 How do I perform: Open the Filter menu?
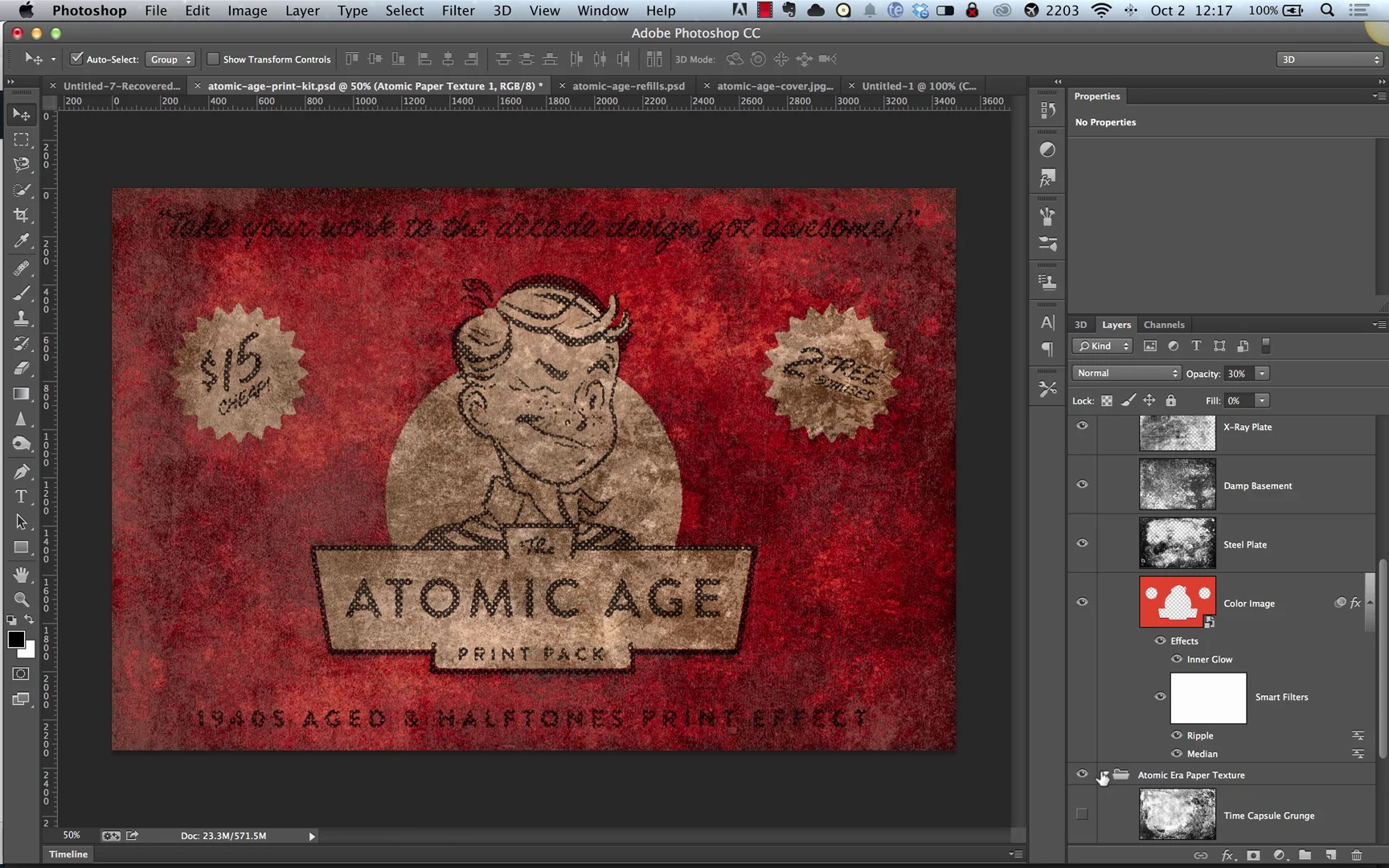(x=457, y=10)
